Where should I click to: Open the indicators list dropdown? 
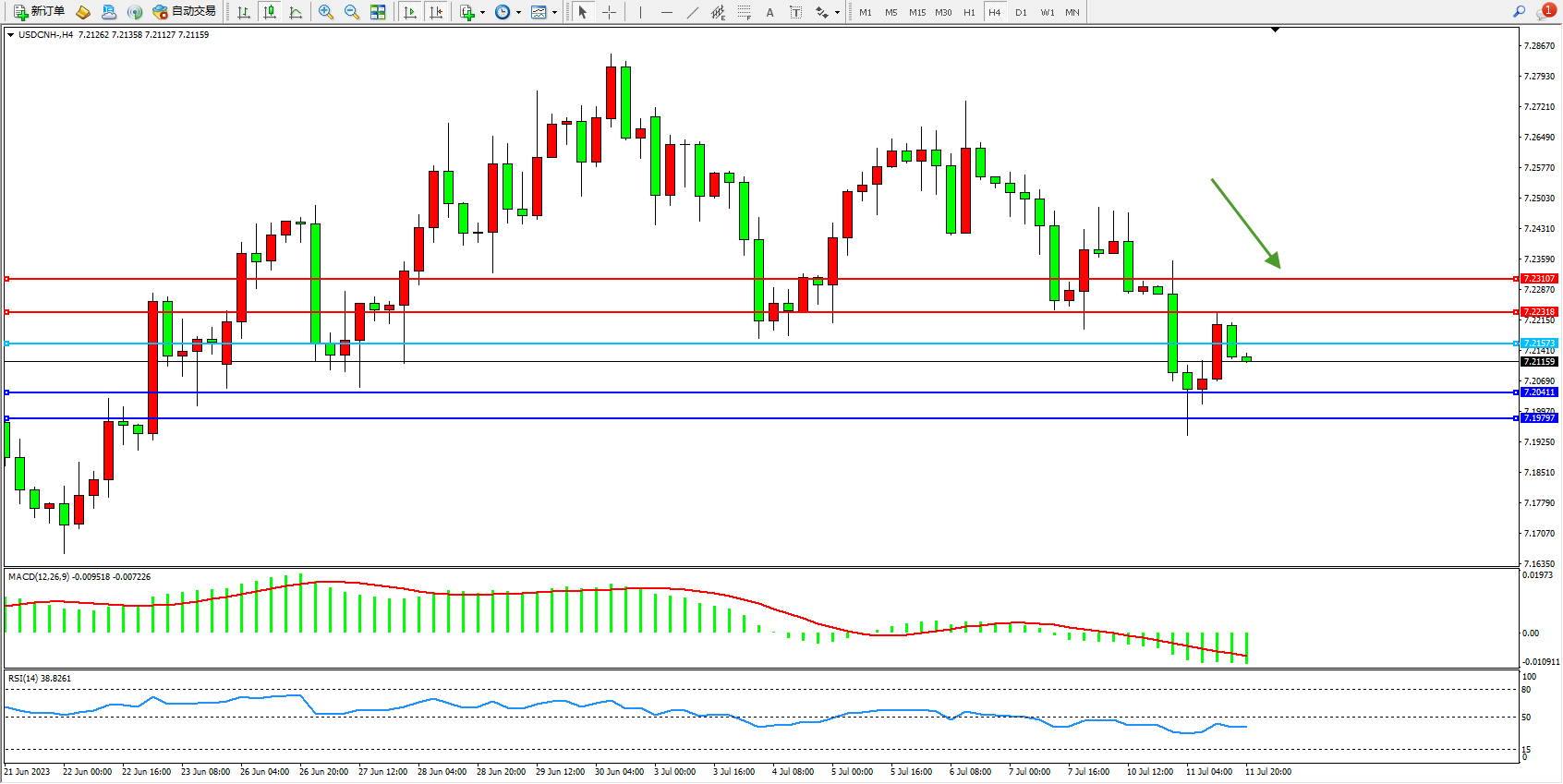(x=472, y=12)
